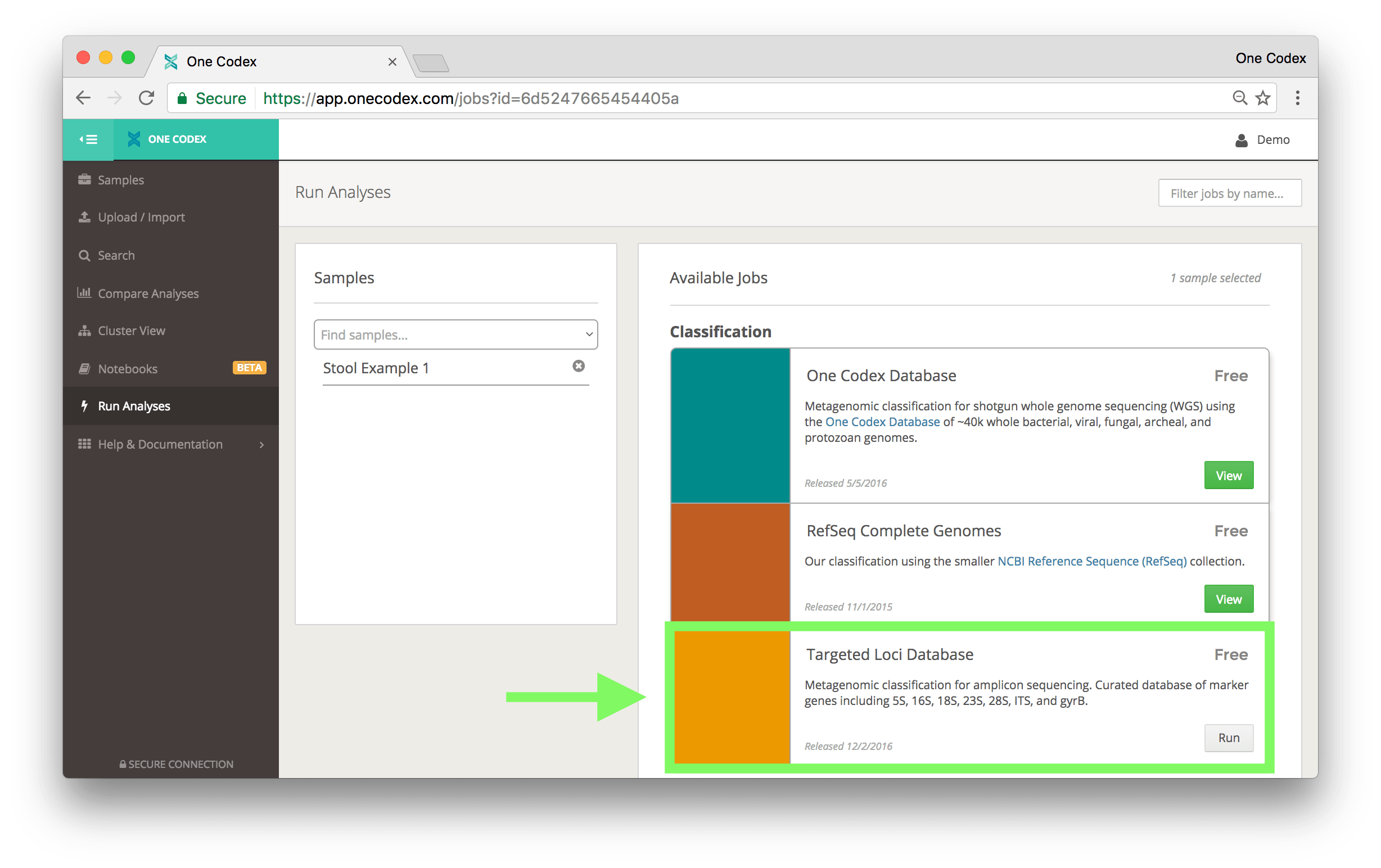Reload the page with refresh icon
Viewport: 1381px width, 868px height.
(147, 97)
